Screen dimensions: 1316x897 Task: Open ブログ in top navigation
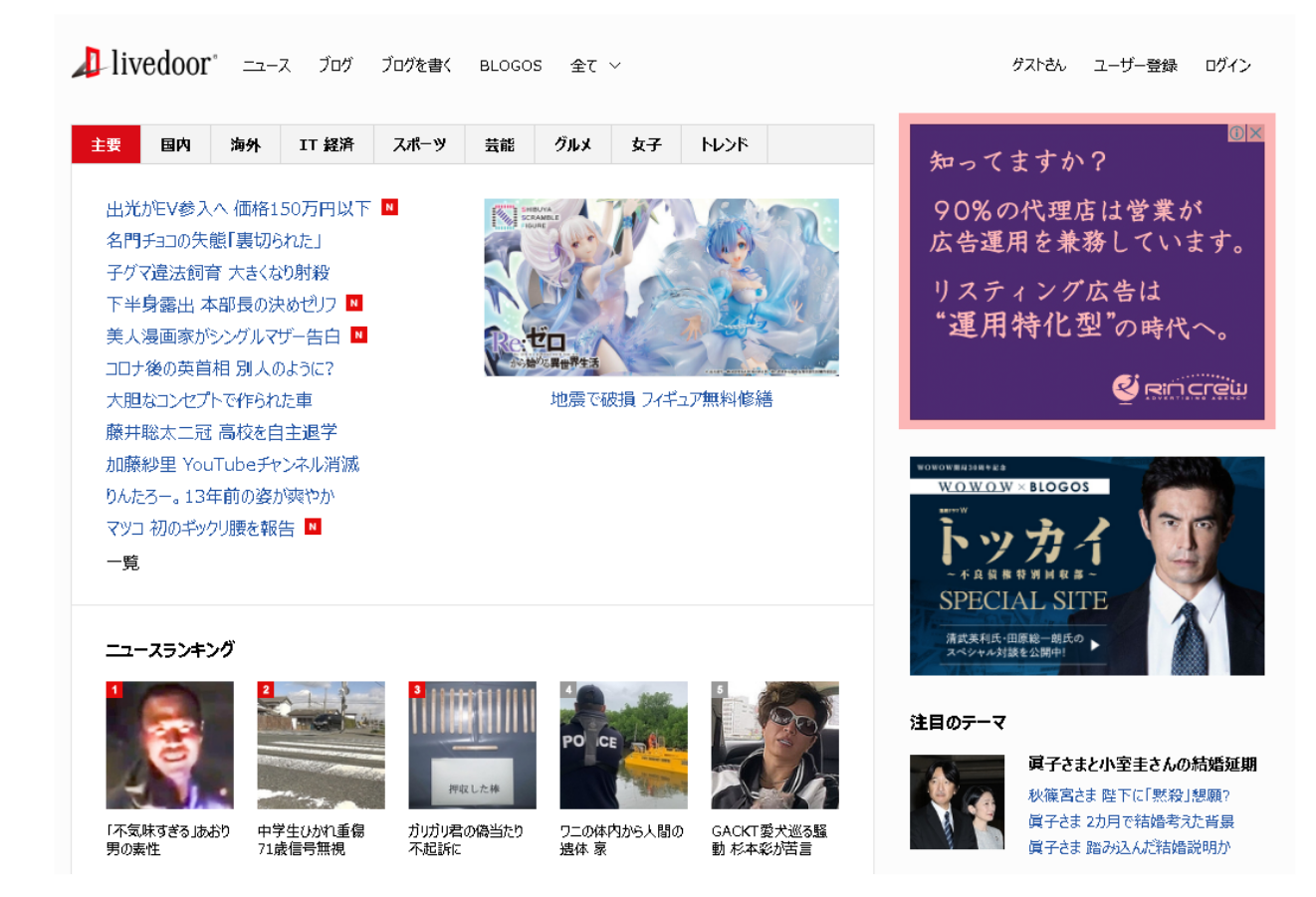coord(335,66)
